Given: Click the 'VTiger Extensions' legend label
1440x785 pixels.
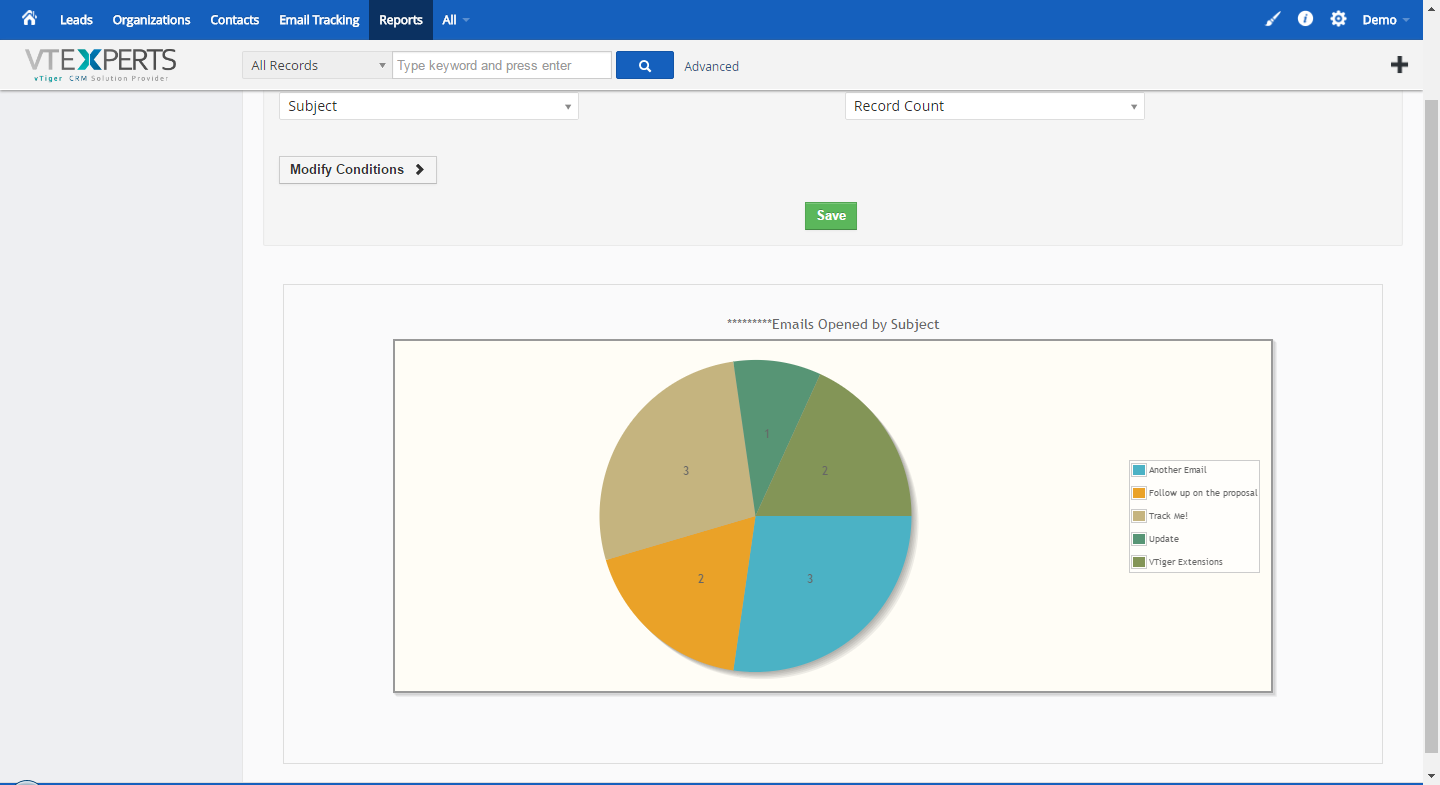Looking at the screenshot, I should 1186,562.
